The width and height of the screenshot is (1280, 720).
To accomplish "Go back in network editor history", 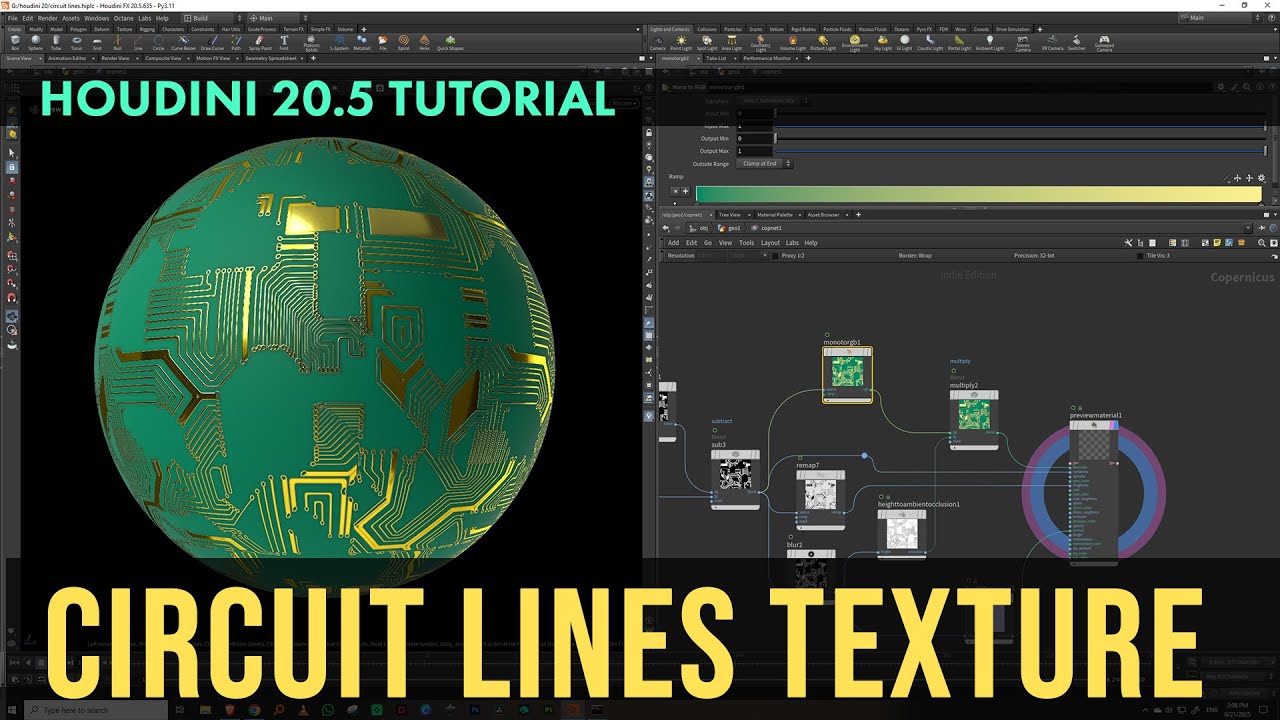I will (x=666, y=227).
